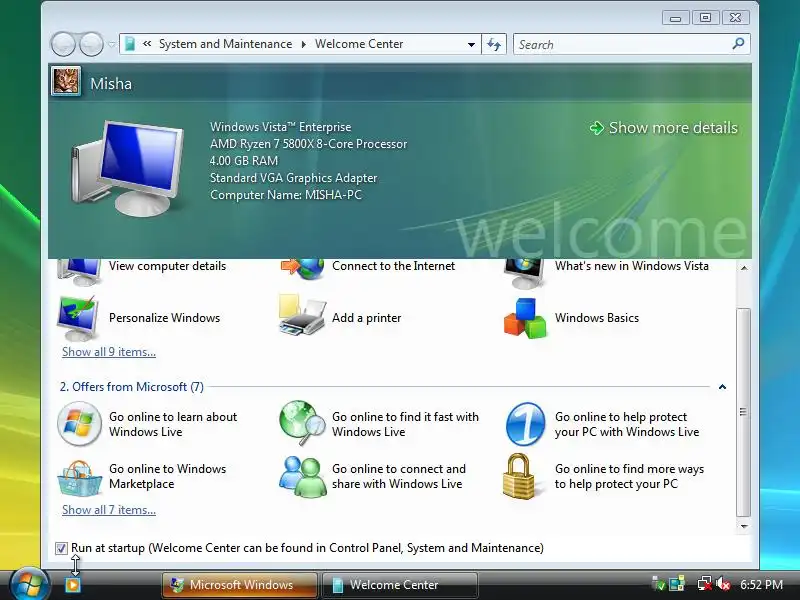This screenshot has height=600, width=800.
Task: Expand the breadcrumb chevron before System and Maintenance
Action: [x=147, y=44]
